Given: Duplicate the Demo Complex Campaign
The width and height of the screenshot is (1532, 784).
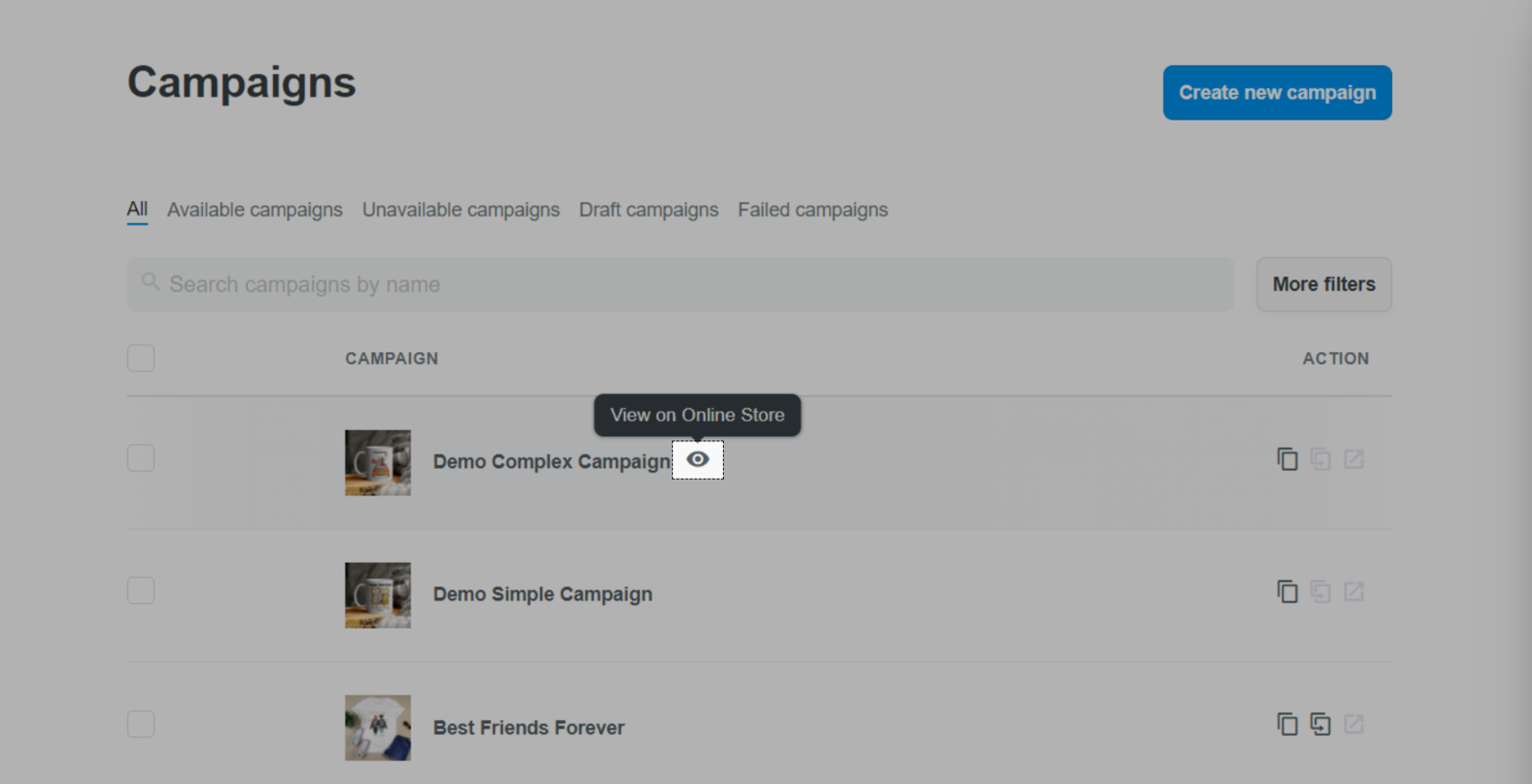Looking at the screenshot, I should tap(1287, 459).
